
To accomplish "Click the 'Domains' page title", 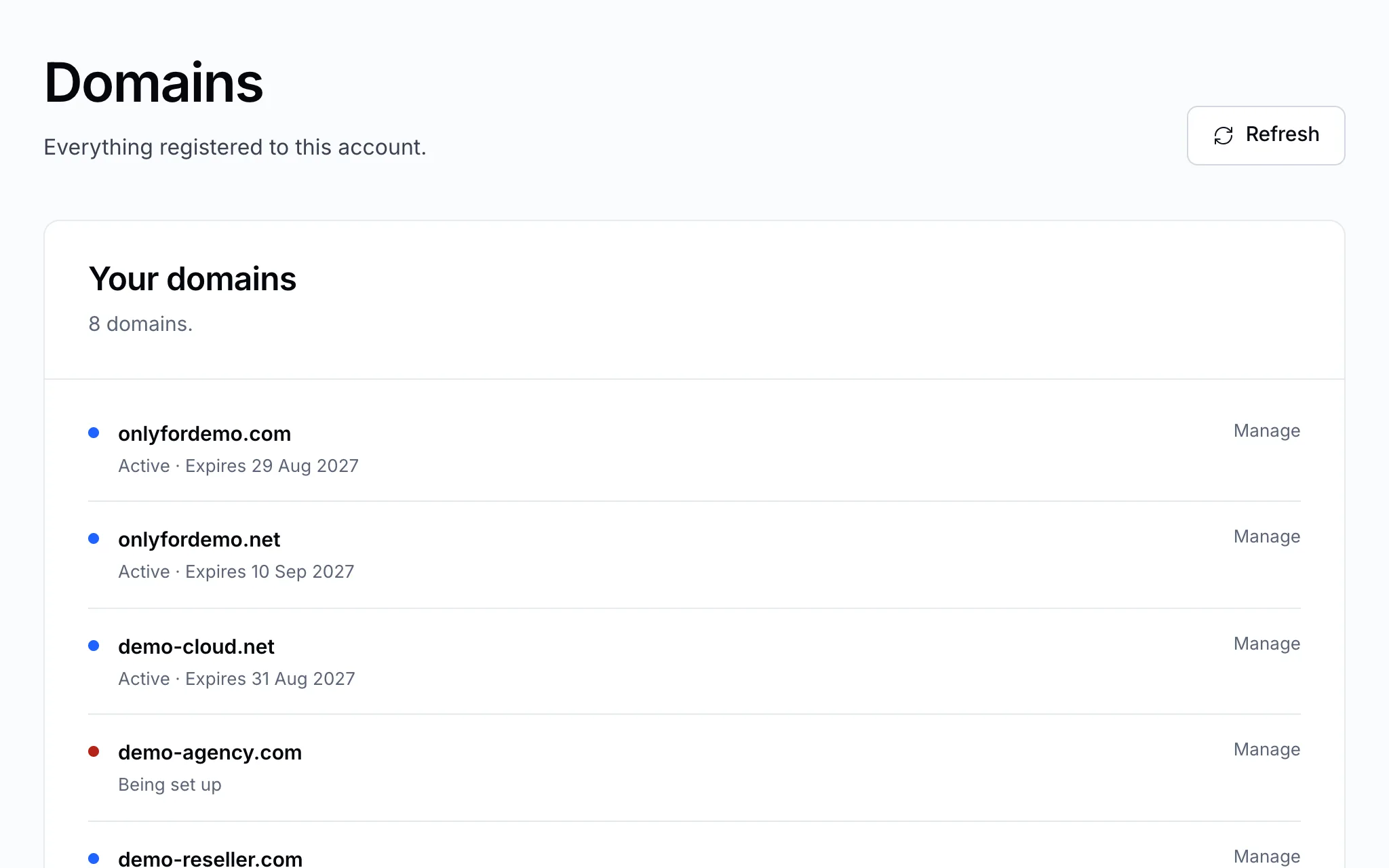I will (x=154, y=83).
